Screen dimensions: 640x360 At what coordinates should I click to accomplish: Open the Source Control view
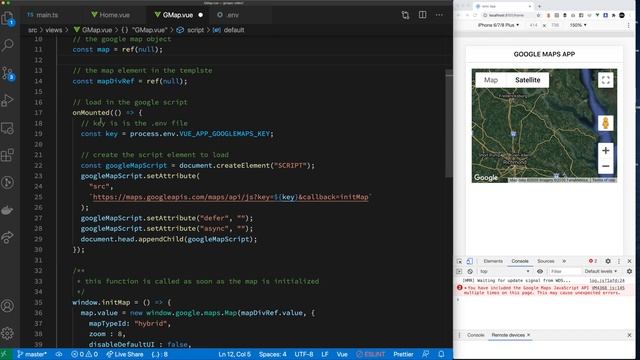pyautogui.click(x=8, y=73)
